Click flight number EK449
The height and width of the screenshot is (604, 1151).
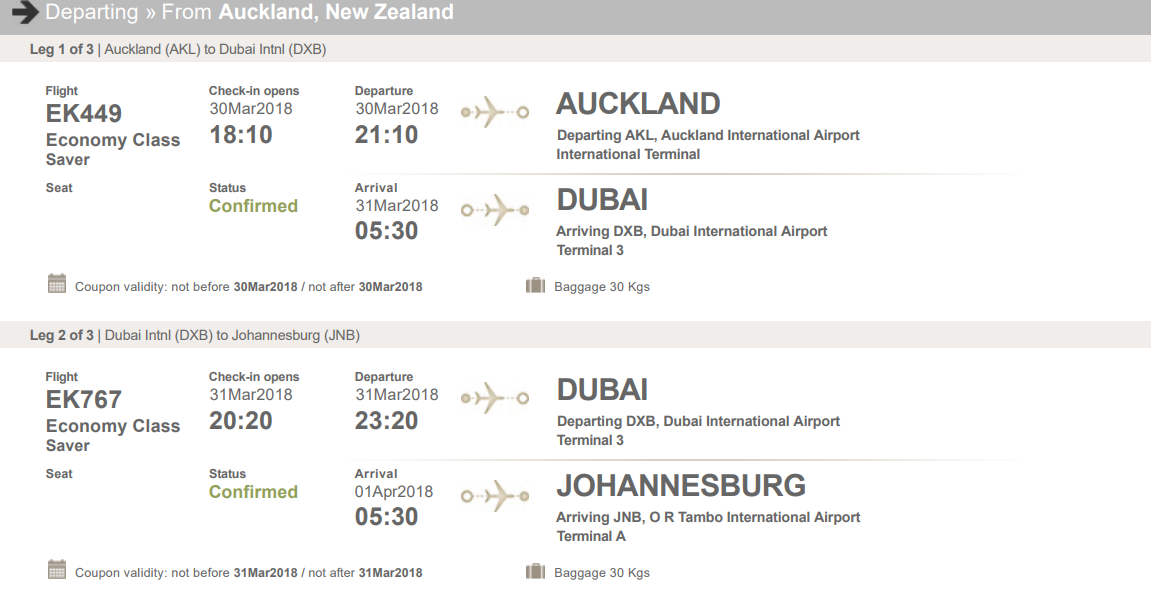tap(84, 114)
